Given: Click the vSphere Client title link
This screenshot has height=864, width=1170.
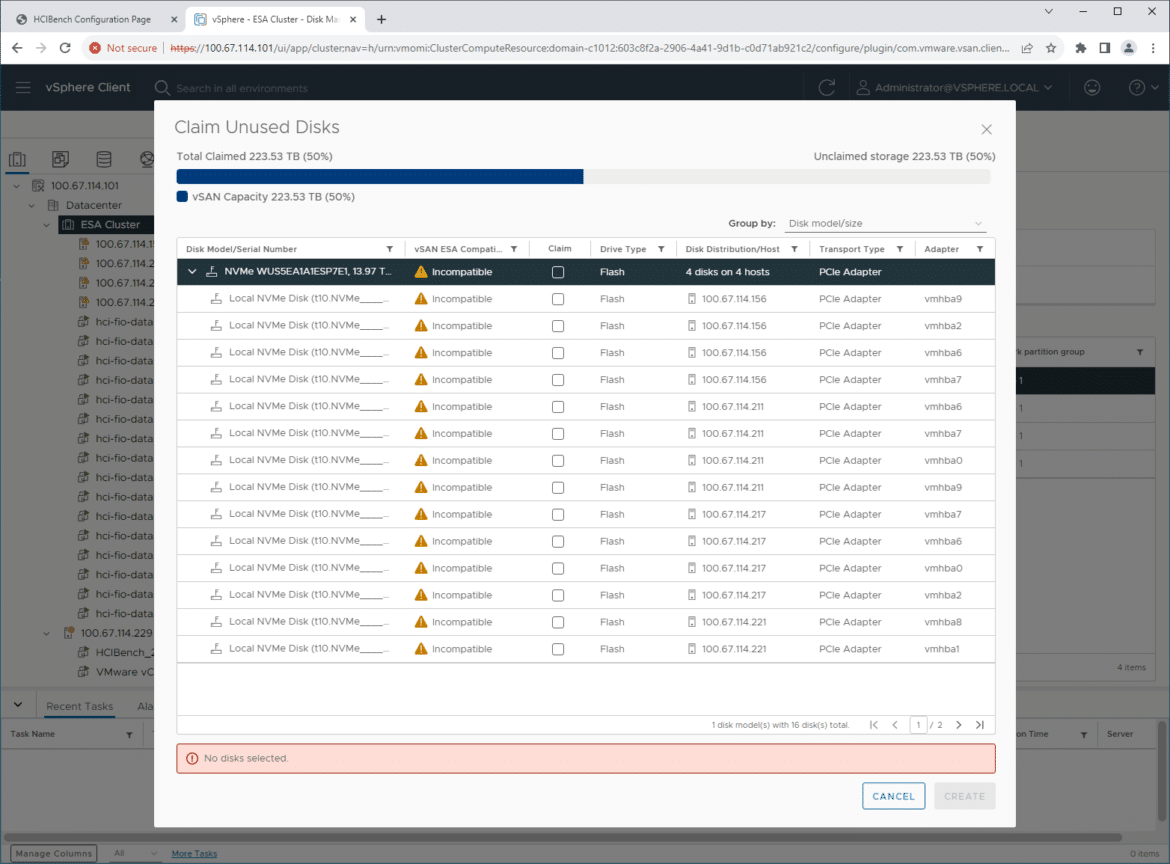Looking at the screenshot, I should pos(88,87).
